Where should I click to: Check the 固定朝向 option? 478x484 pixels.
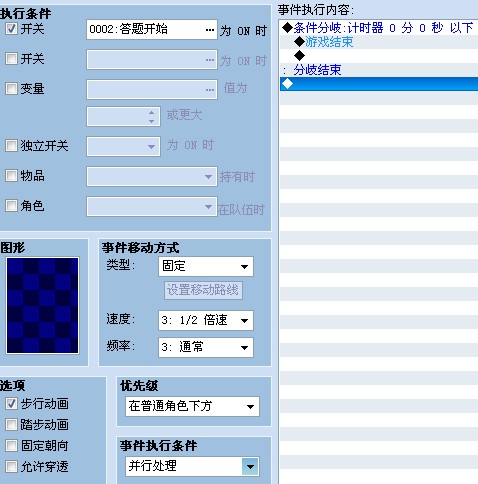point(11,446)
